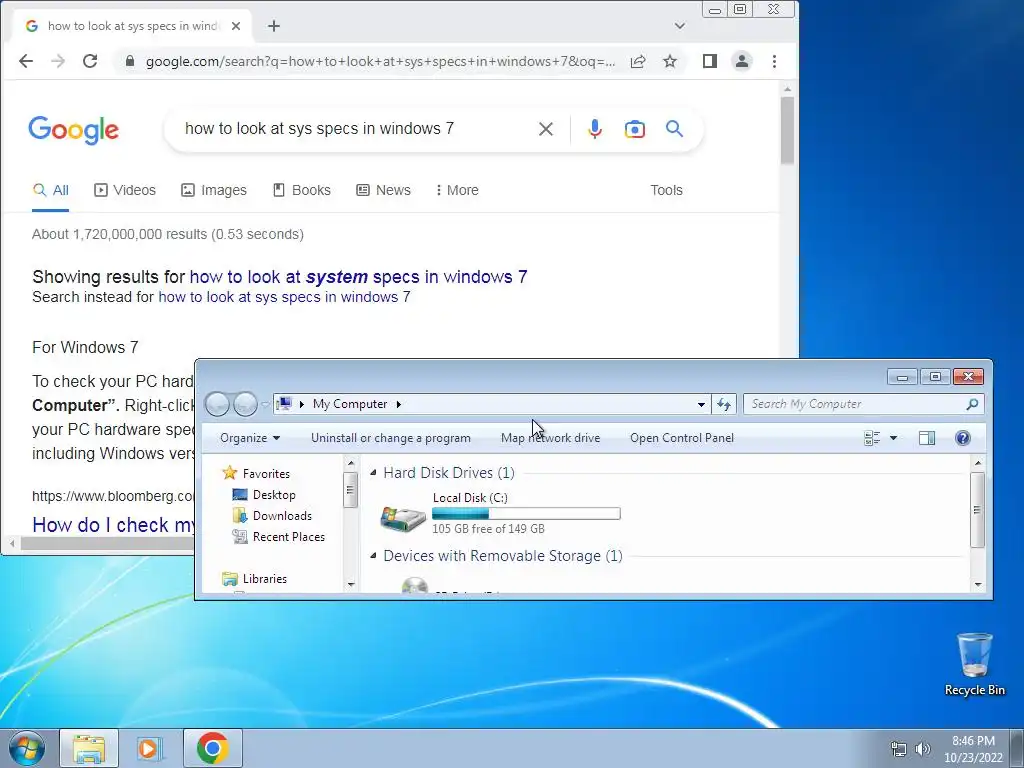Image resolution: width=1024 pixels, height=768 pixels.
Task: Open Chrome tab search chevron
Action: [x=680, y=26]
